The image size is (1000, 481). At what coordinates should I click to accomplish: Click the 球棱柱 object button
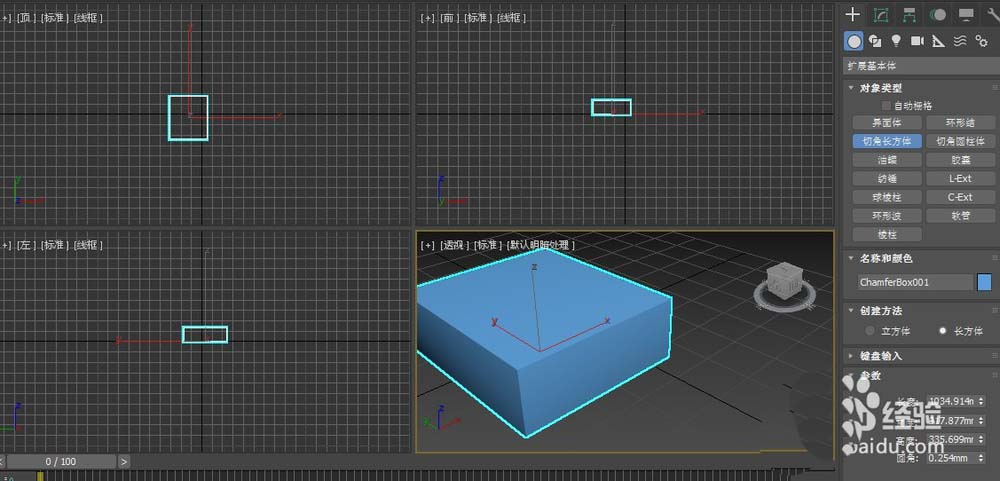tap(887, 197)
